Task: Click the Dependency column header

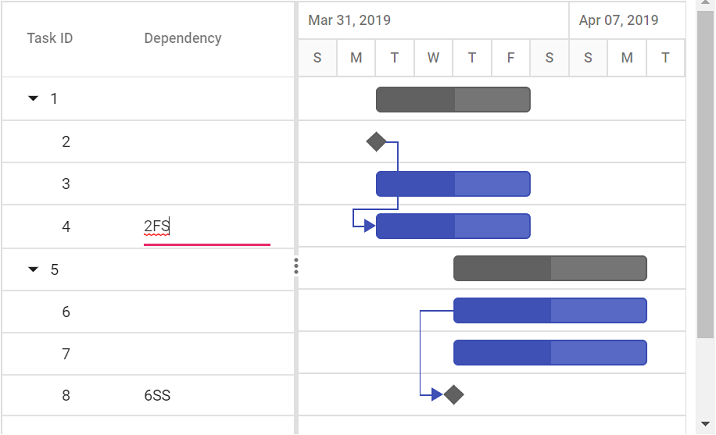Action: [183, 38]
